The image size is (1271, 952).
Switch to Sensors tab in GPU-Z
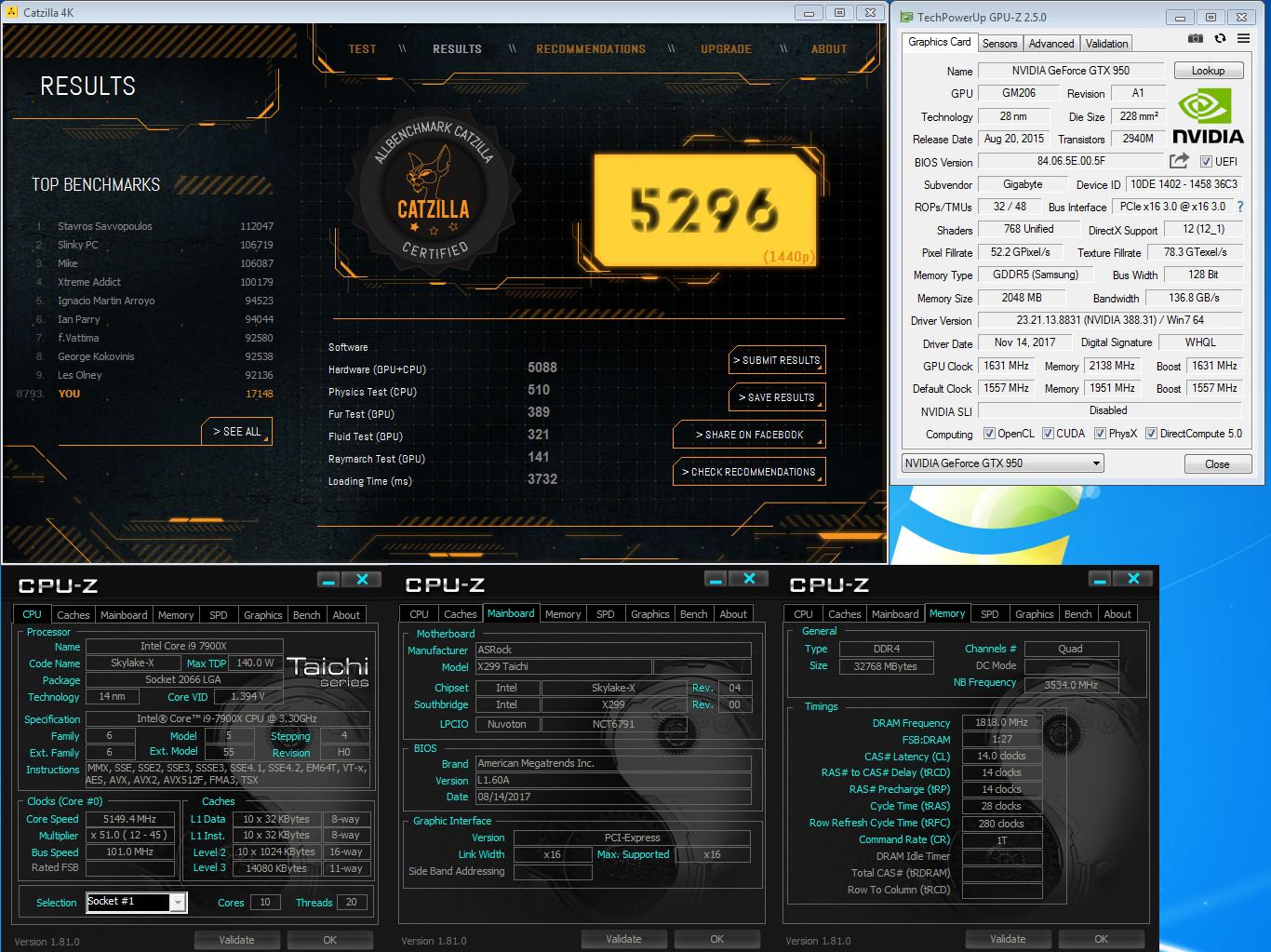(x=999, y=43)
